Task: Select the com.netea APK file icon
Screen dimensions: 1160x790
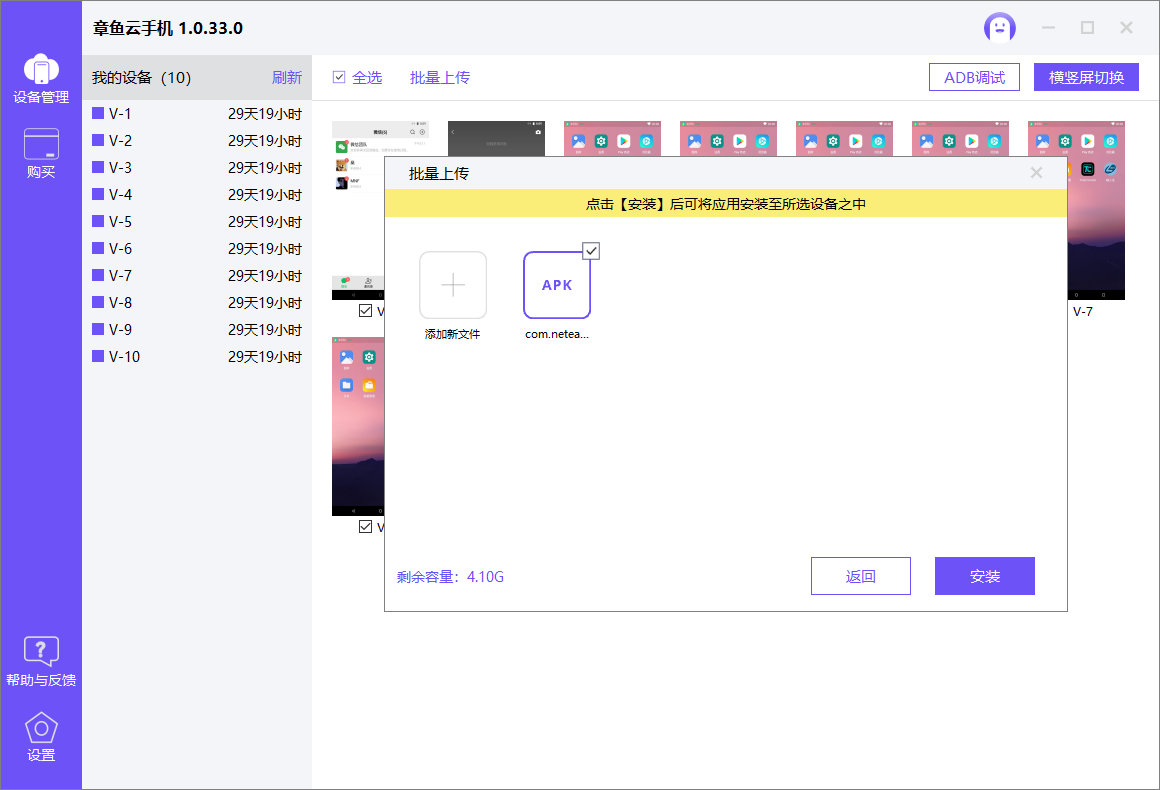Action: tap(557, 285)
